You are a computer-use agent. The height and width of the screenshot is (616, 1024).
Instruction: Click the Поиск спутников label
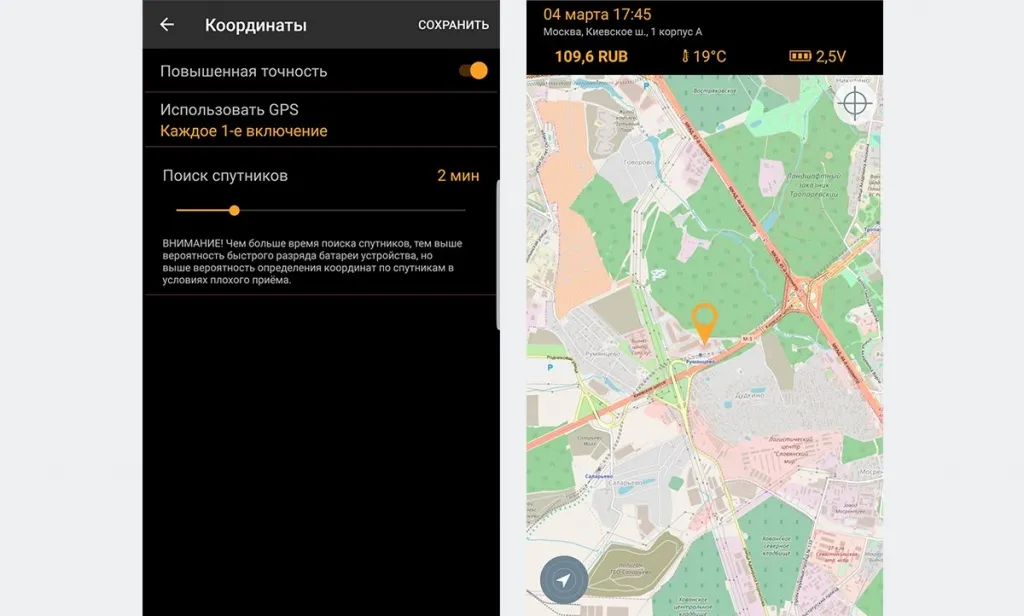click(x=225, y=176)
